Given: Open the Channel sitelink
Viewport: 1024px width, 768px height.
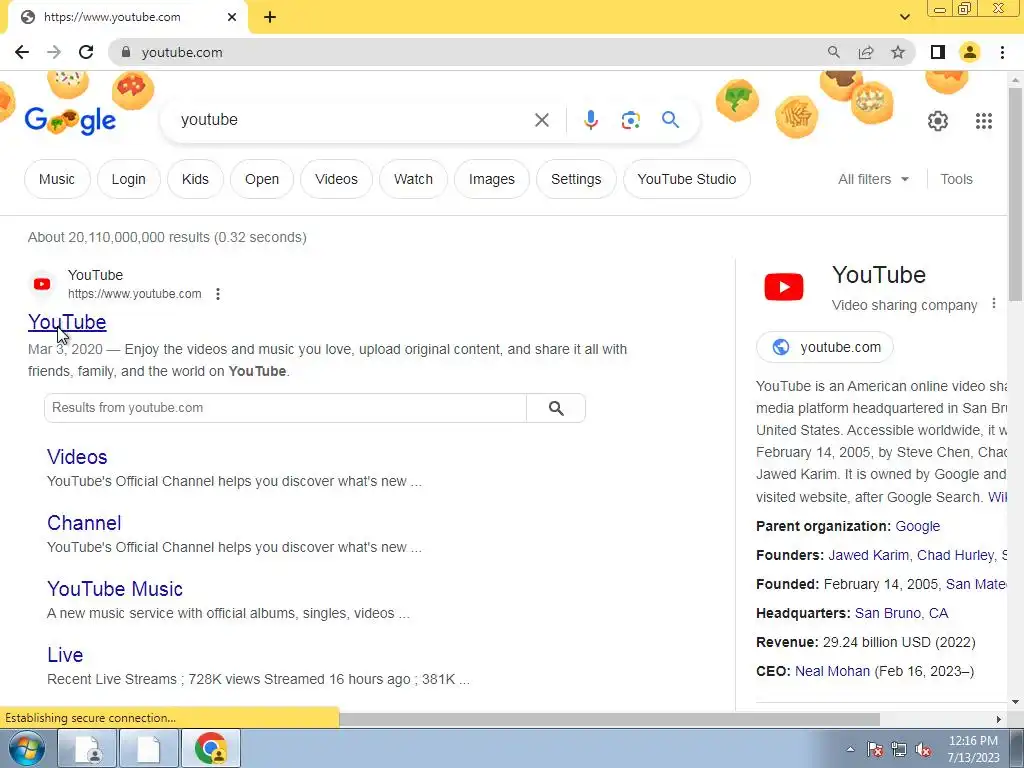Looking at the screenshot, I should (x=84, y=523).
